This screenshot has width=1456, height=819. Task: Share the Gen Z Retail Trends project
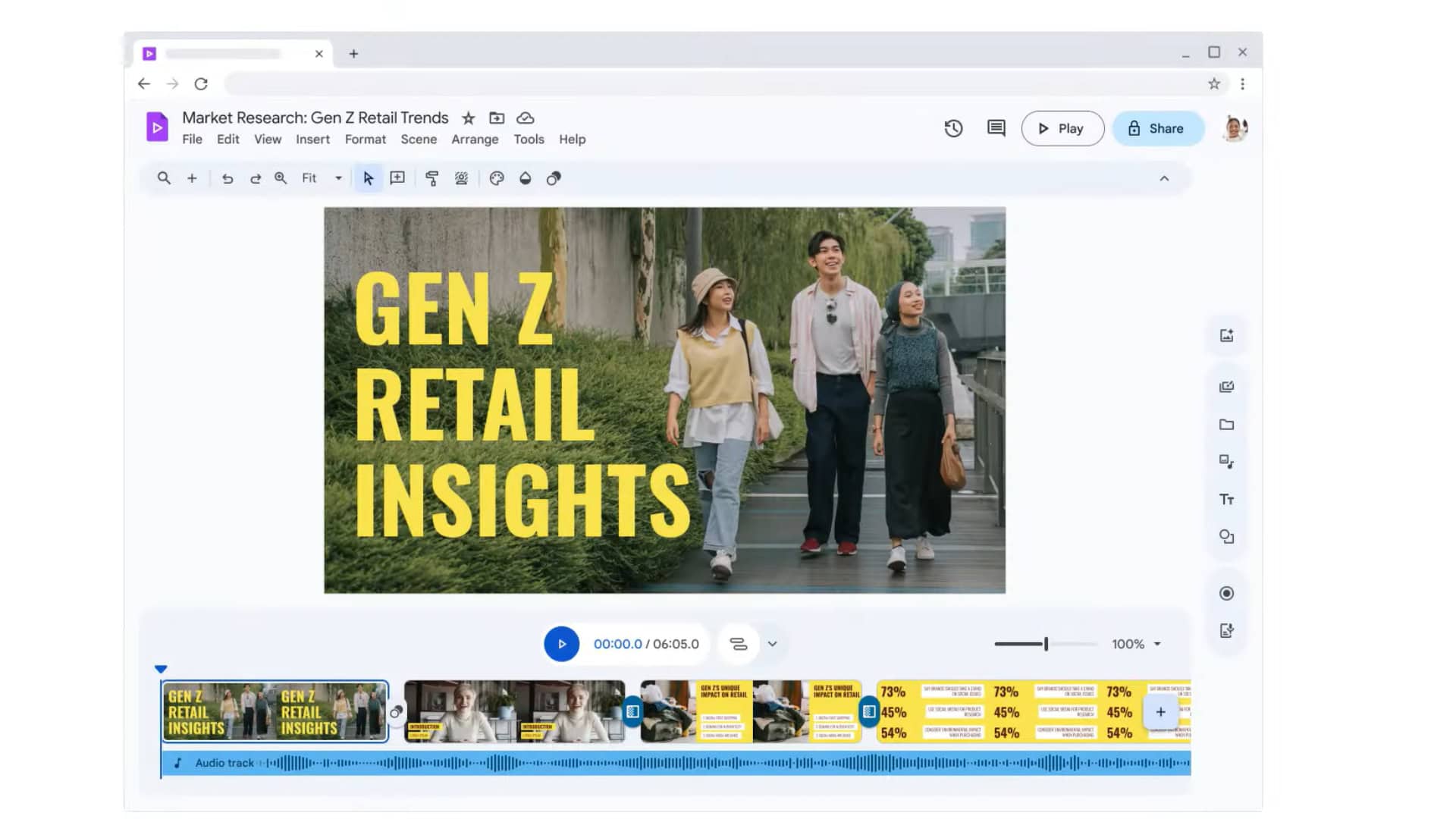pyautogui.click(x=1158, y=128)
